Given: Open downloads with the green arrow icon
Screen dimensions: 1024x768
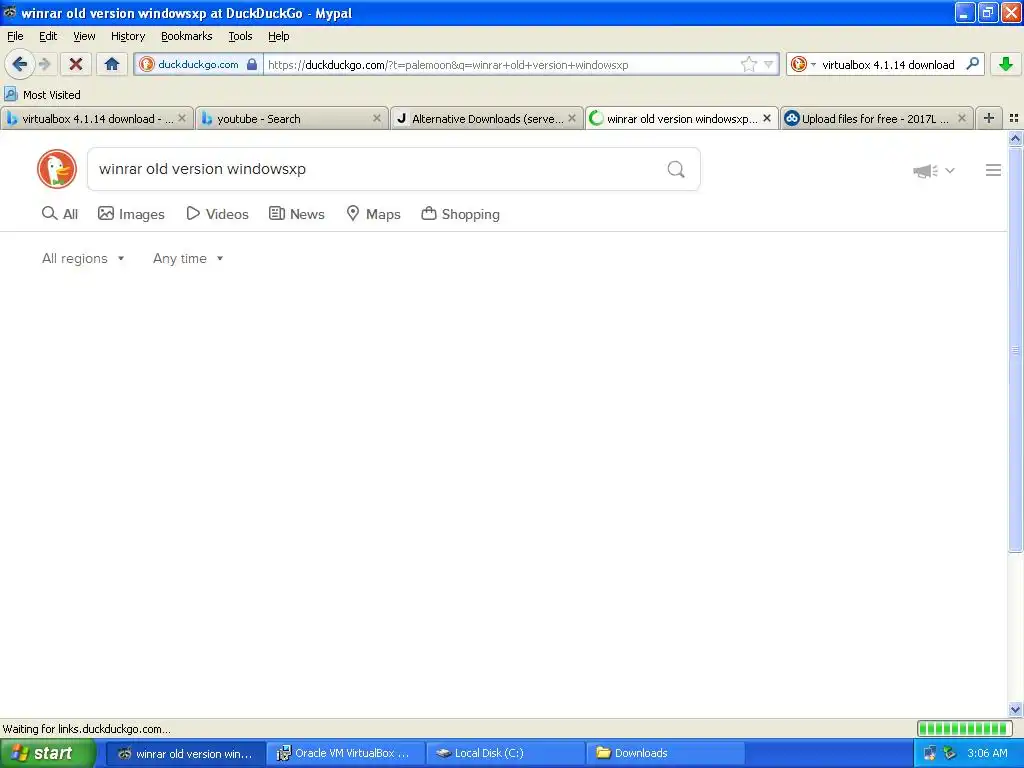Looking at the screenshot, I should click(x=1006, y=64).
